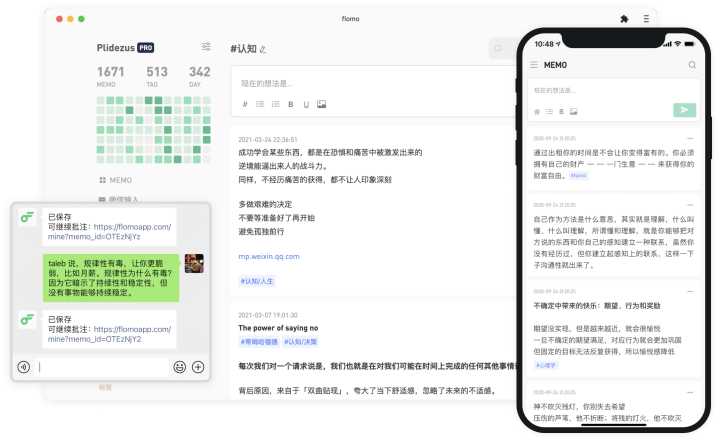
Task: Toggle underline in the desktop memo editor
Action: 306,104
